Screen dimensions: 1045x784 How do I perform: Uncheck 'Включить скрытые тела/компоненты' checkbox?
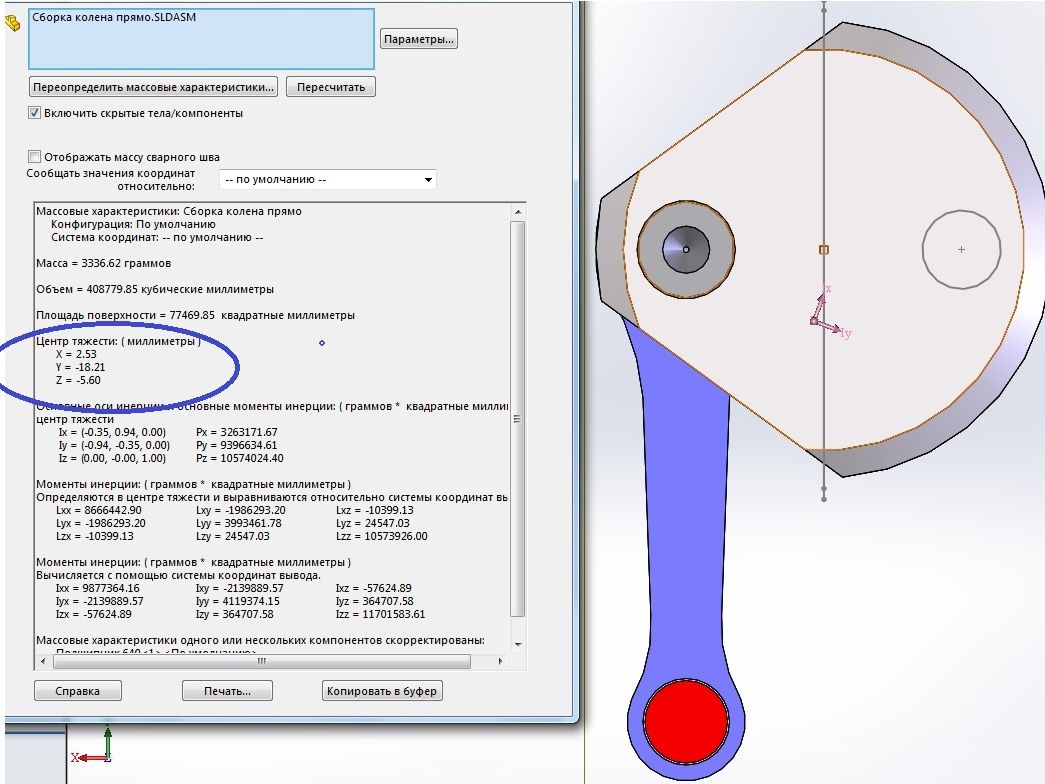coord(35,113)
